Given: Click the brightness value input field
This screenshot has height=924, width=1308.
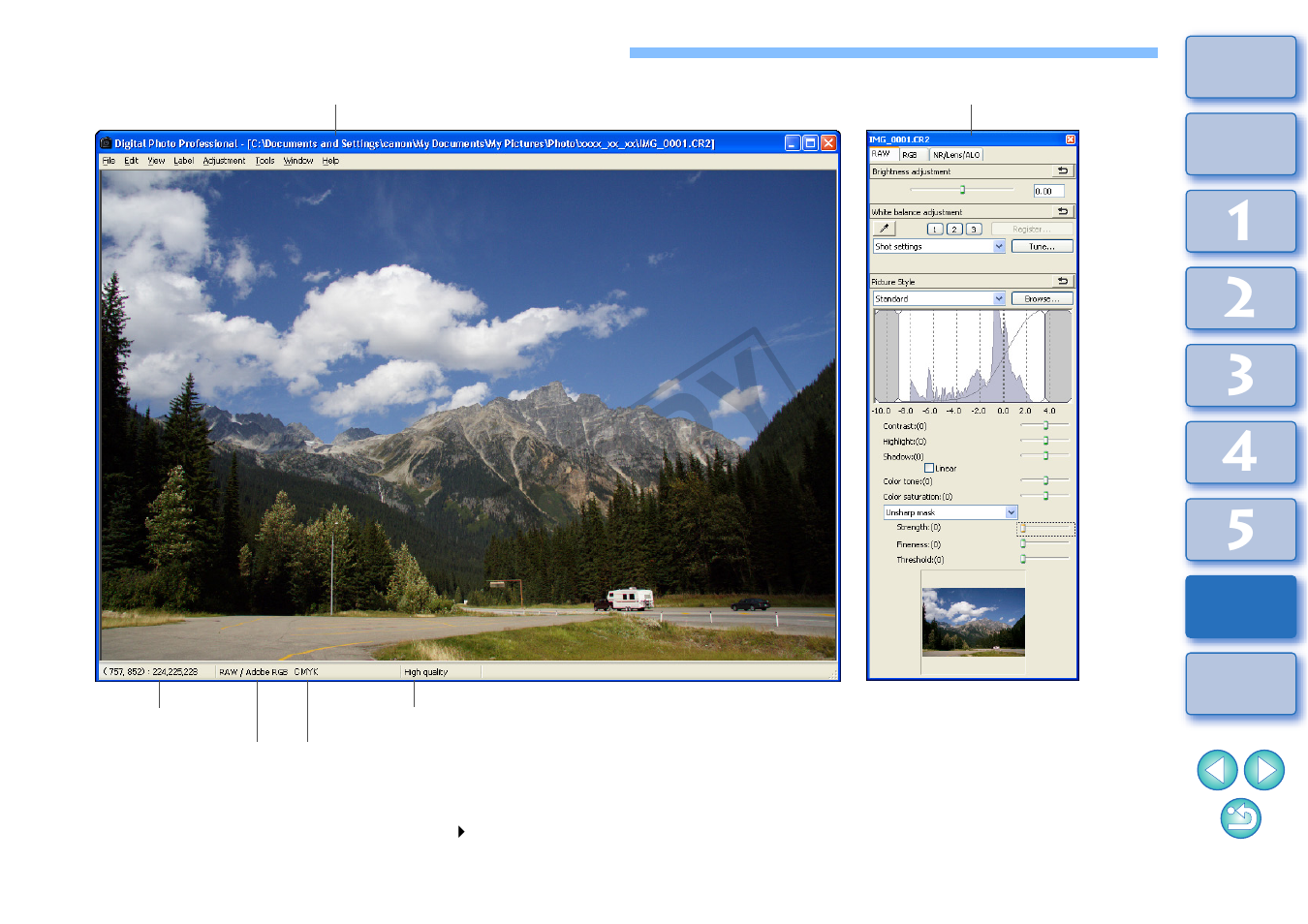Looking at the screenshot, I should (x=1047, y=191).
